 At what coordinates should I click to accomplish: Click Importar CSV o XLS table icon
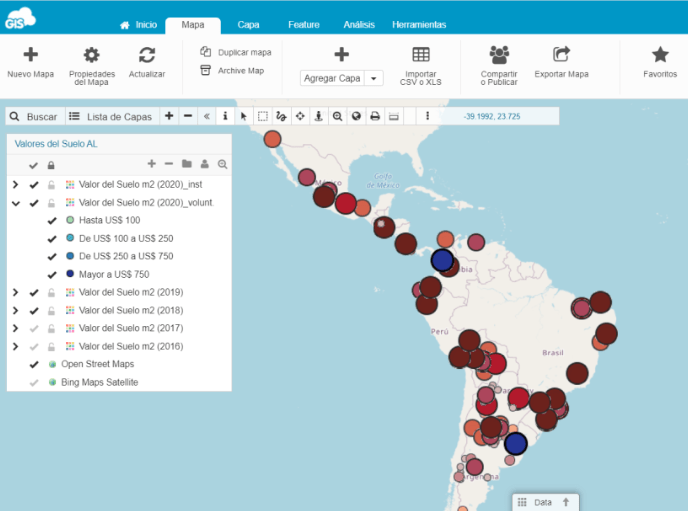coord(421,55)
